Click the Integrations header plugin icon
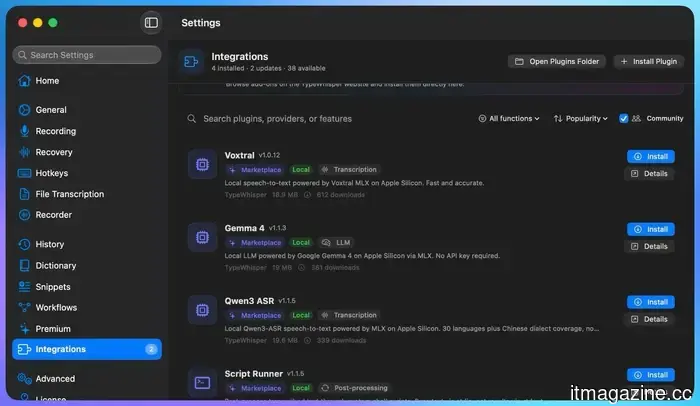The width and height of the screenshot is (700, 406). pyautogui.click(x=191, y=62)
